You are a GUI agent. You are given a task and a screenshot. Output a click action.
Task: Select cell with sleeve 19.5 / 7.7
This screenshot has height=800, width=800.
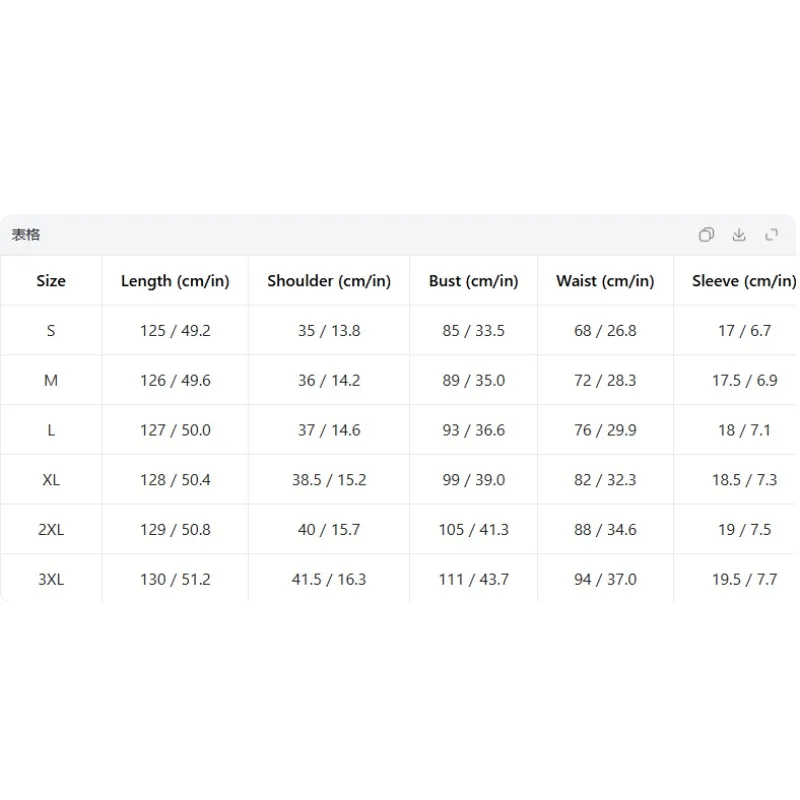coord(744,580)
